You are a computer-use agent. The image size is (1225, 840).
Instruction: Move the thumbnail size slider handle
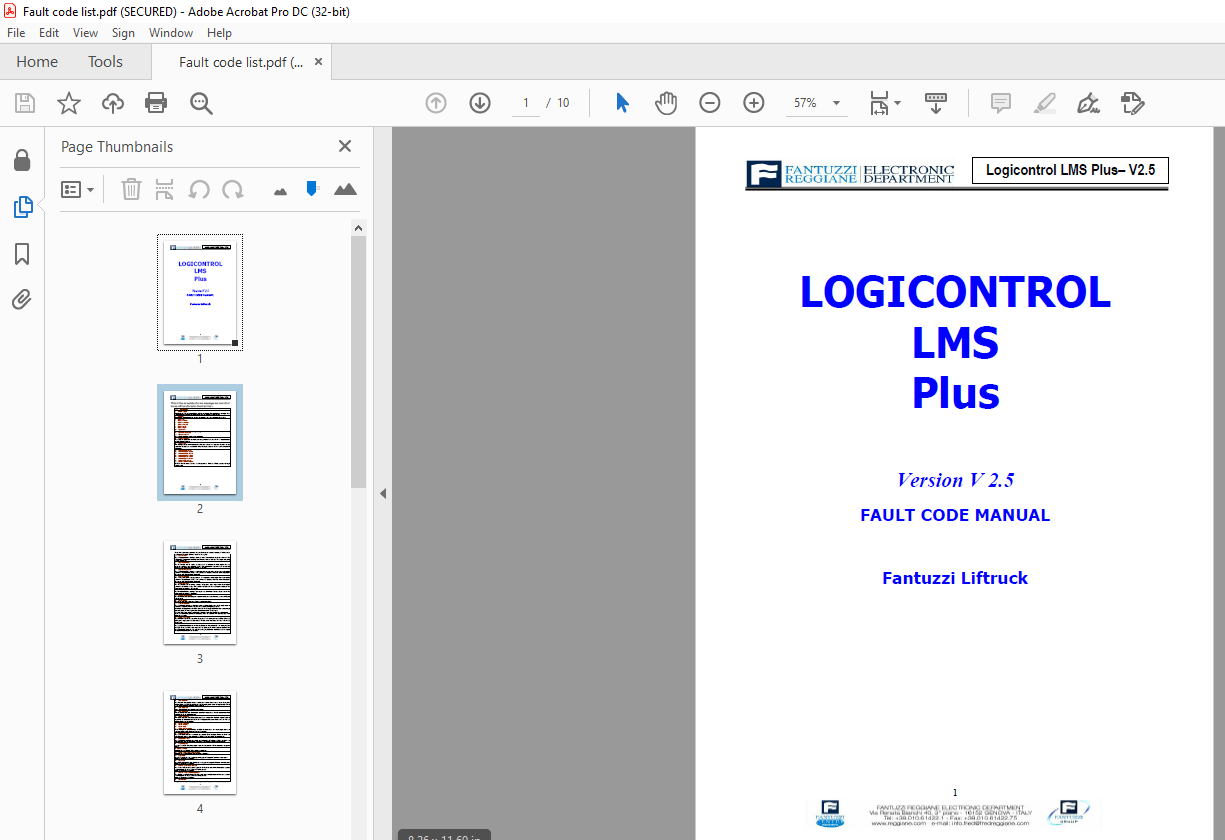pyautogui.click(x=312, y=188)
